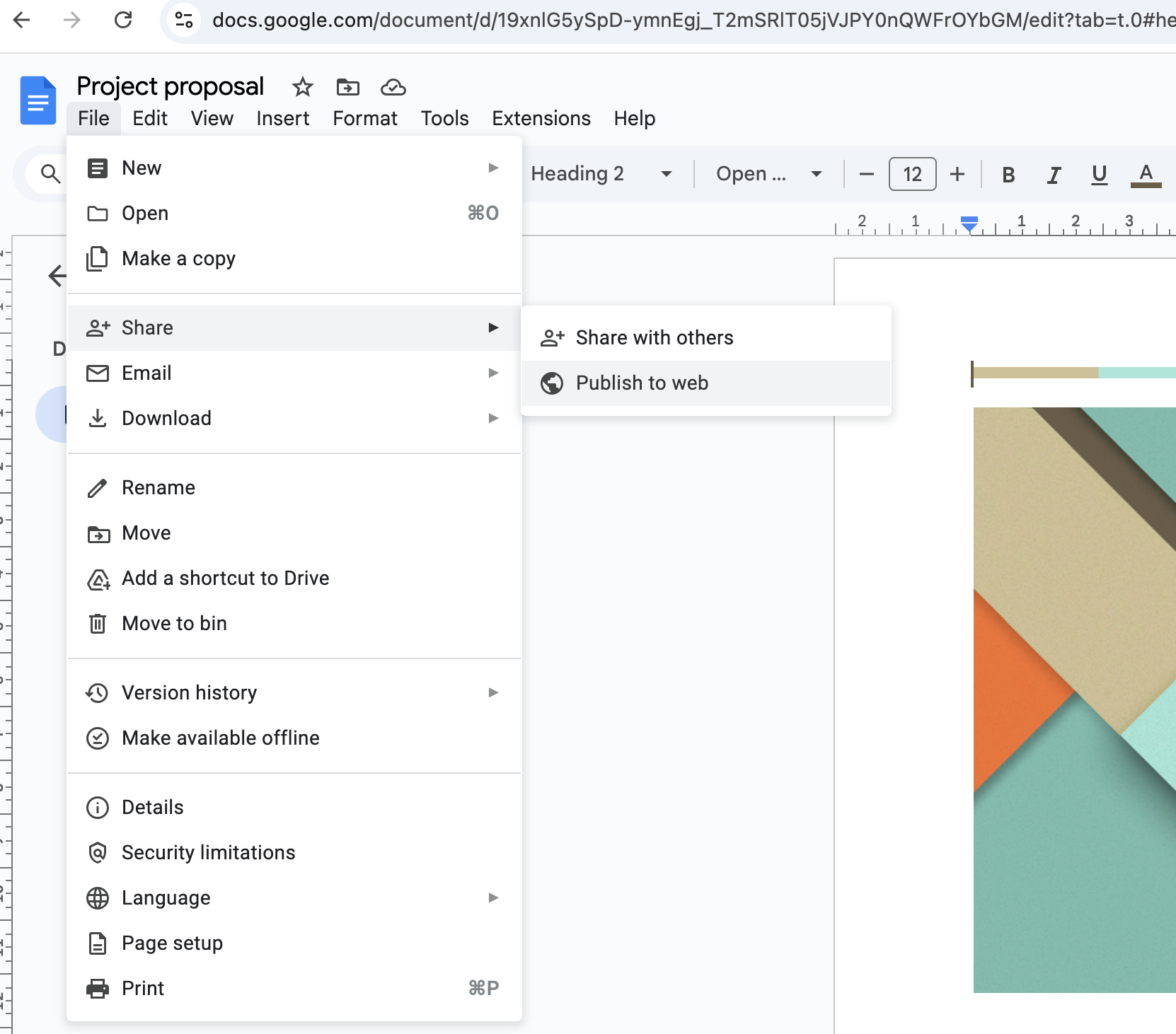Check document cloud sync status

393,87
